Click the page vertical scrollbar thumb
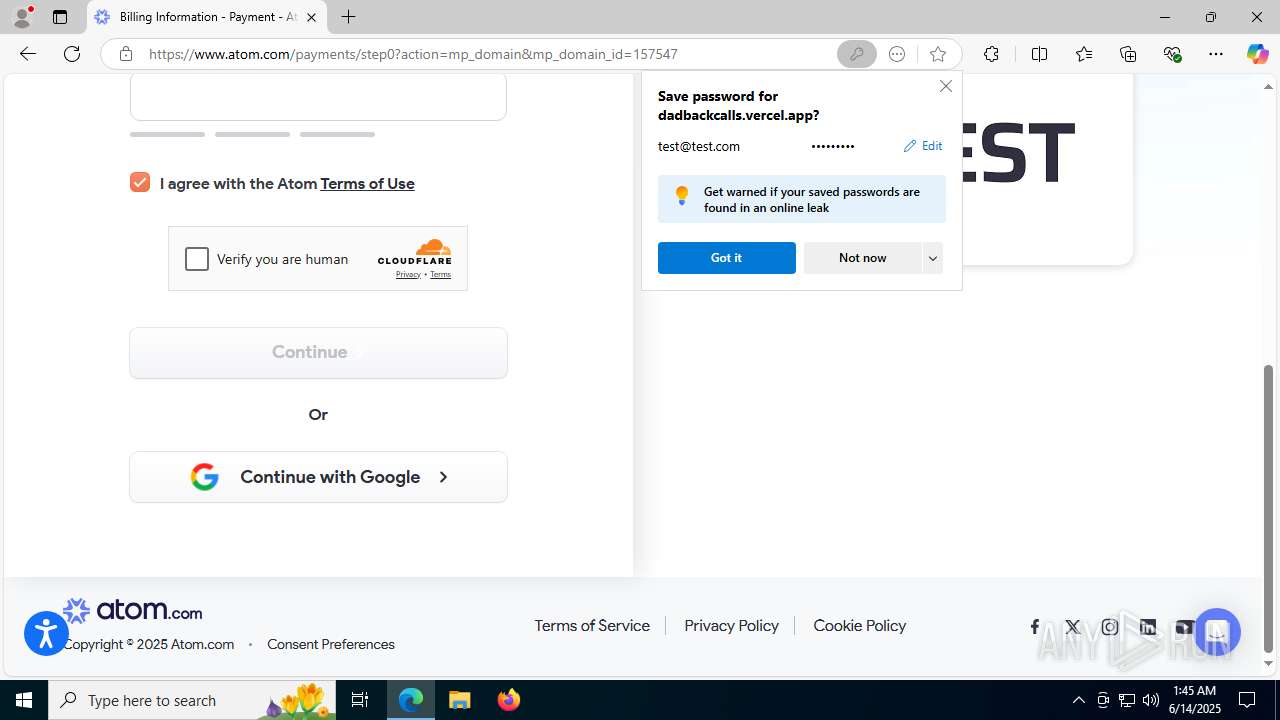This screenshot has height=720, width=1280. coord(1269,508)
